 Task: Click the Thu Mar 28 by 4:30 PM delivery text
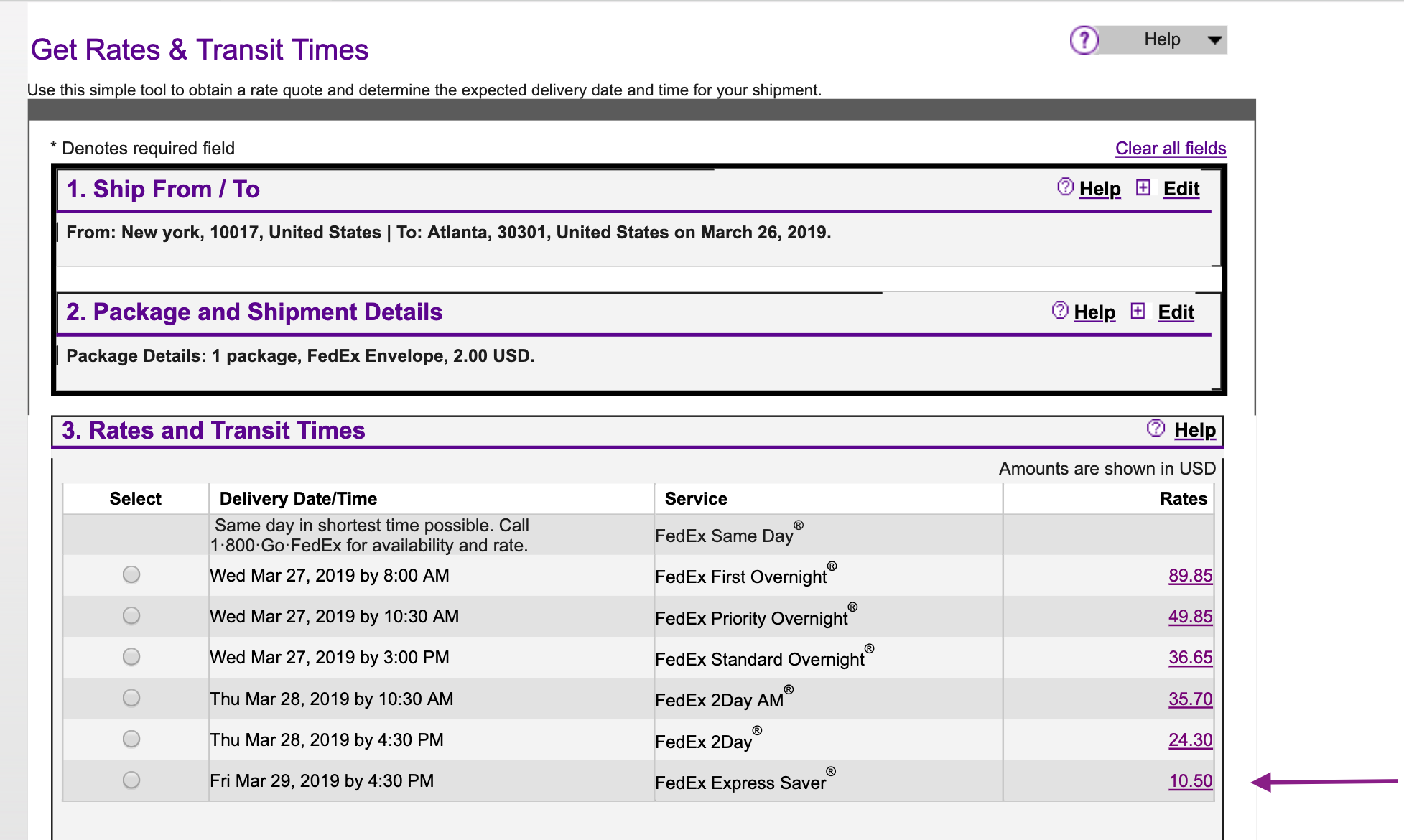(x=327, y=740)
